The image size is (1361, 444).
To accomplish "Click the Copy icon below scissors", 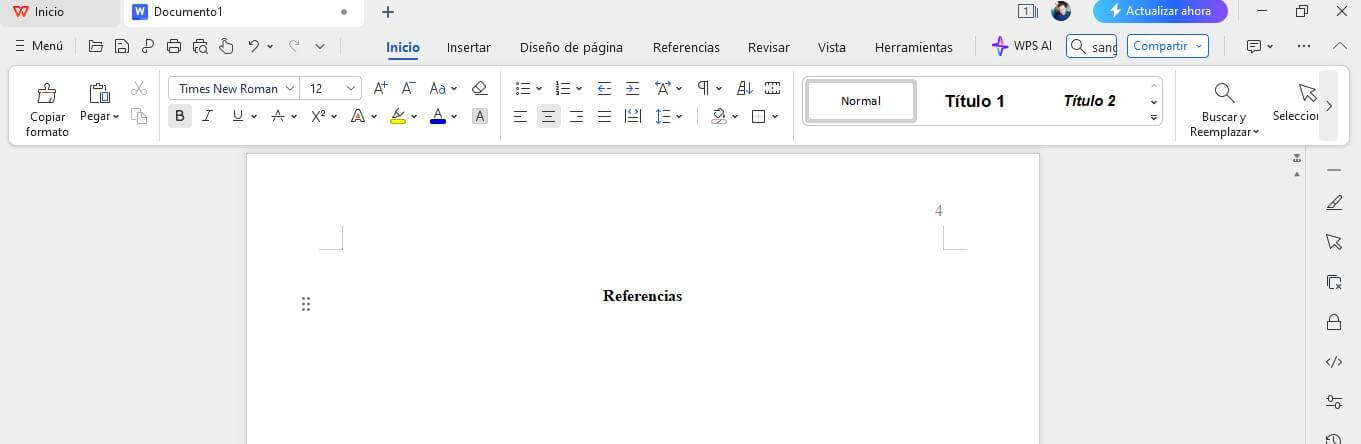I will tap(139, 116).
